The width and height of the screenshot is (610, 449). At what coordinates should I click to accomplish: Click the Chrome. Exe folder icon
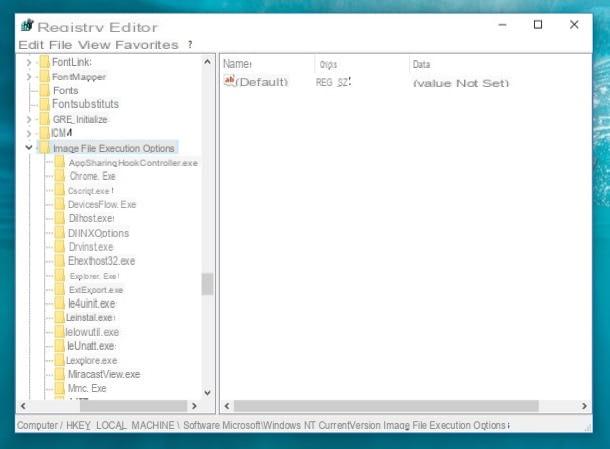[x=60, y=176]
